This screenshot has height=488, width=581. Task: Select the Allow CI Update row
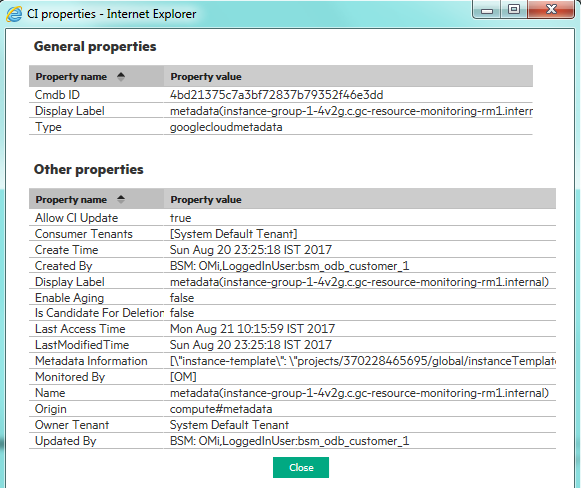point(292,218)
